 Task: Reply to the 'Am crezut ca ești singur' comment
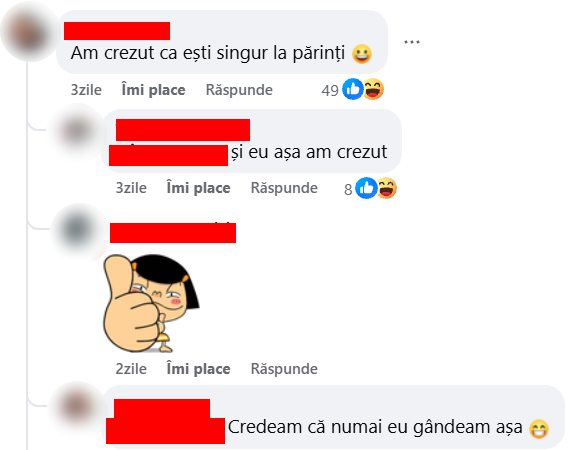(239, 90)
